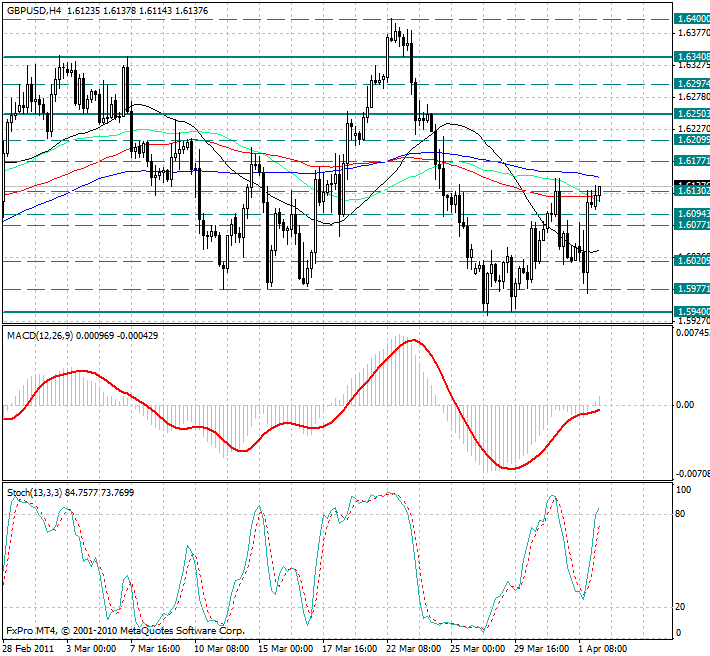Viewport: 710px width, 656px height.
Task: Click the Stochastic scale value 0
Action: point(678,633)
